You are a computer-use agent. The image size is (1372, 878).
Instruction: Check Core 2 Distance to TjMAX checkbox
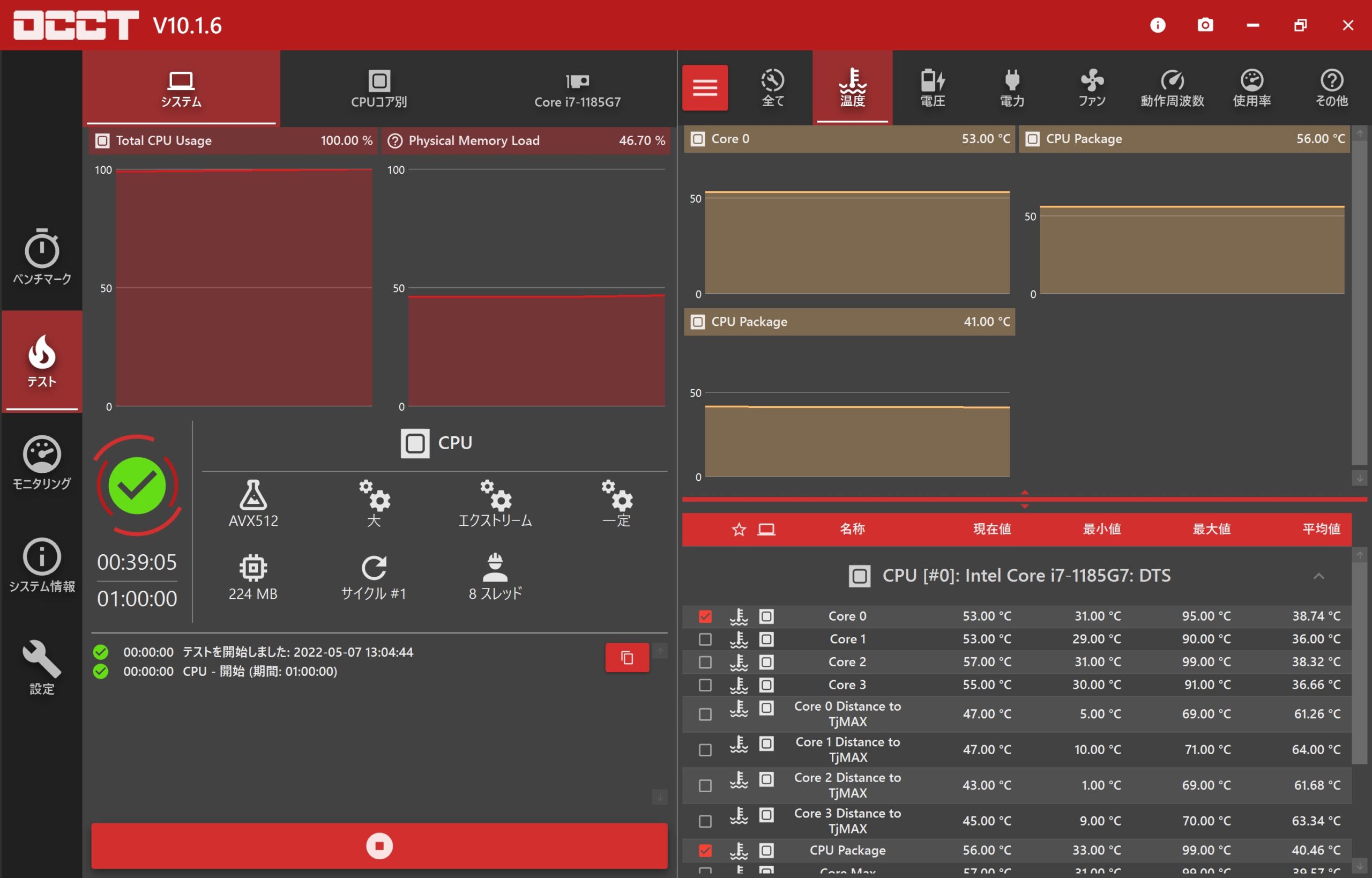705,786
